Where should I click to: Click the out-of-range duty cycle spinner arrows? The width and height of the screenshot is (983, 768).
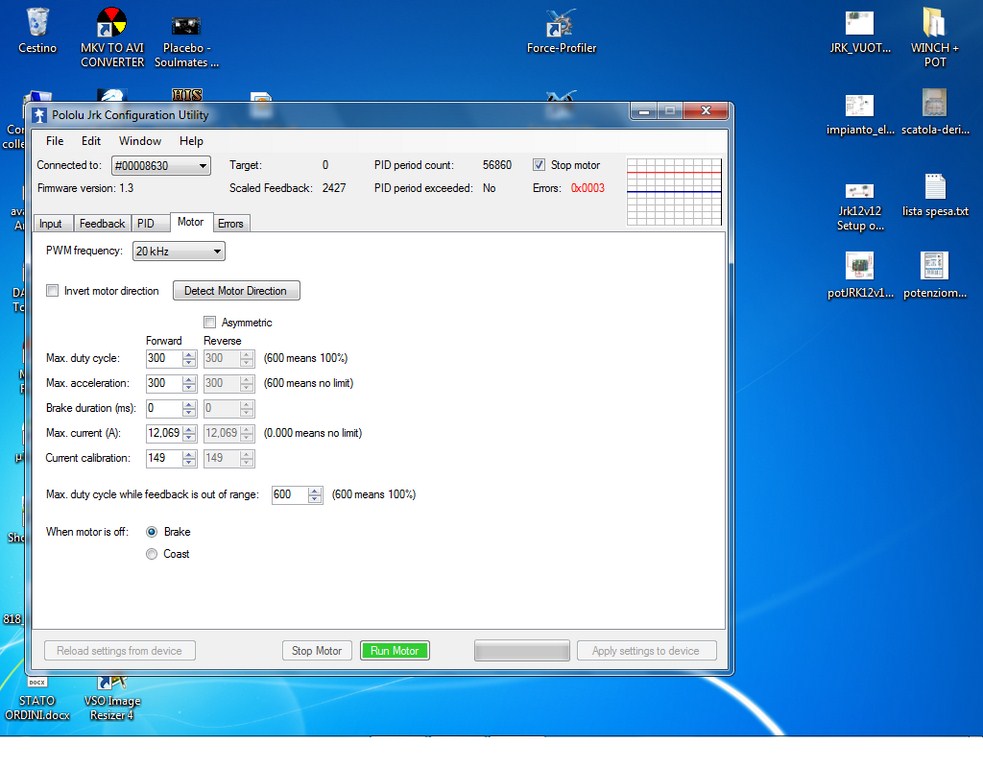pyautogui.click(x=315, y=495)
